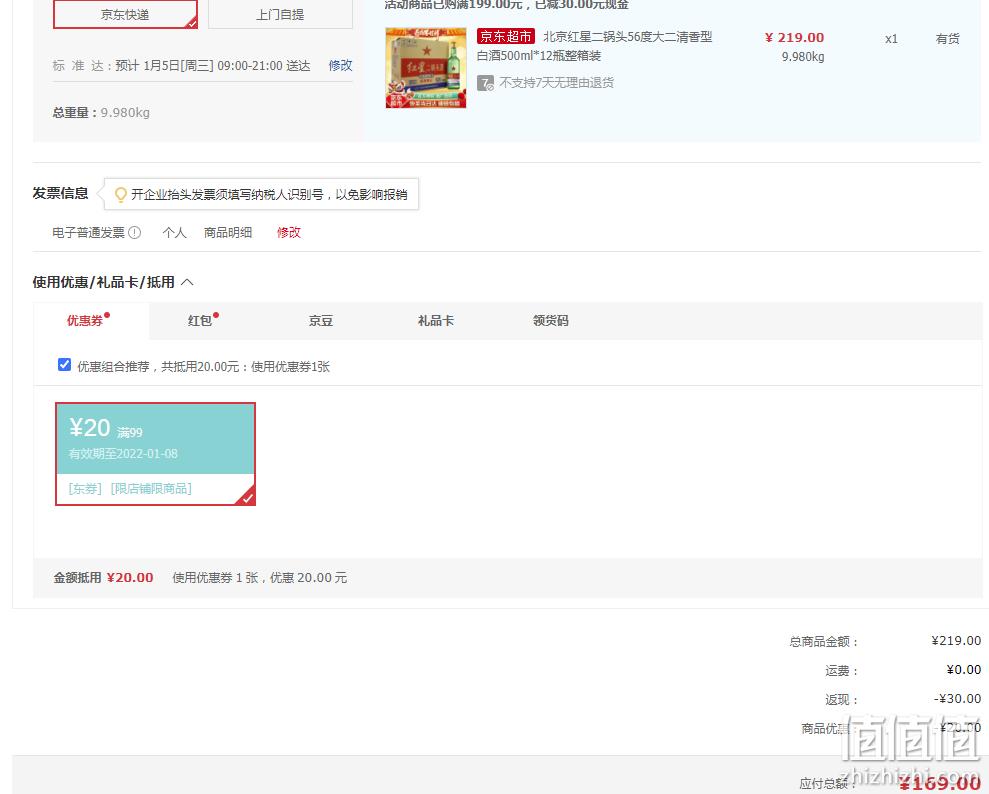This screenshot has width=989, height=794.
Task: Switch to 优惠券 tab
Action: pos(91,321)
